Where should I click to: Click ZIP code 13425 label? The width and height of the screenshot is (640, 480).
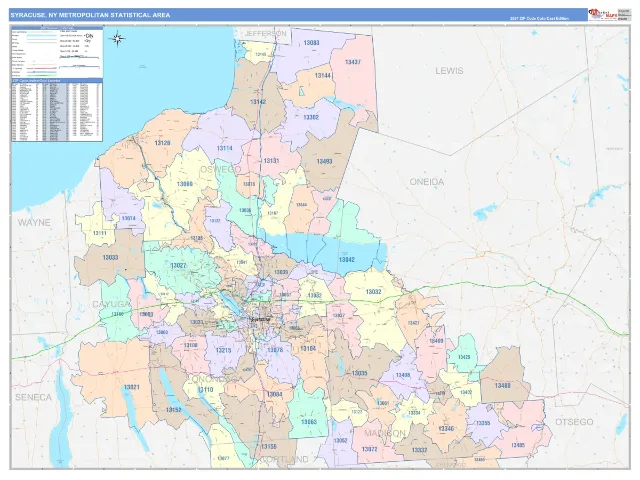[464, 357]
